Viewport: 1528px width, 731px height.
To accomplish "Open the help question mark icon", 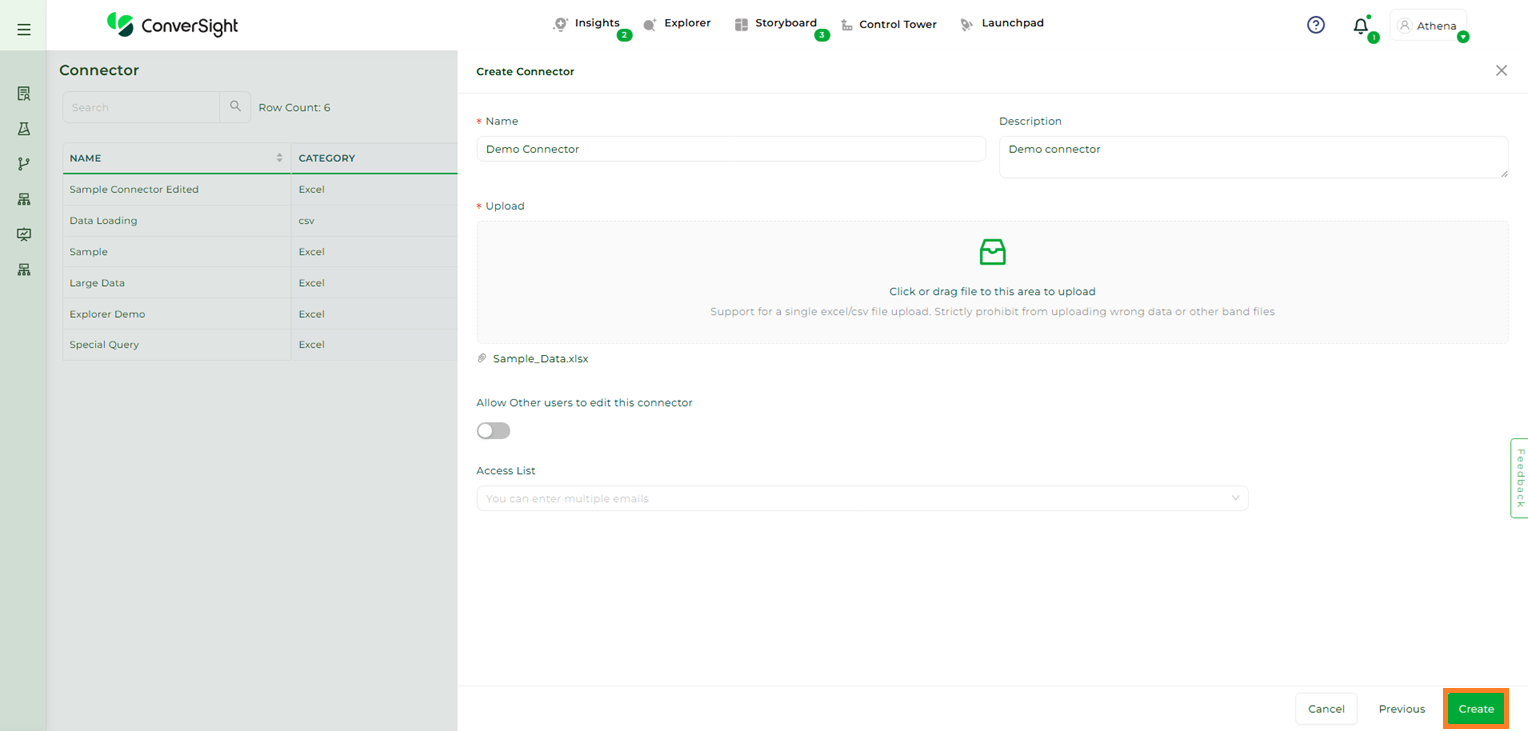I will coord(1316,25).
